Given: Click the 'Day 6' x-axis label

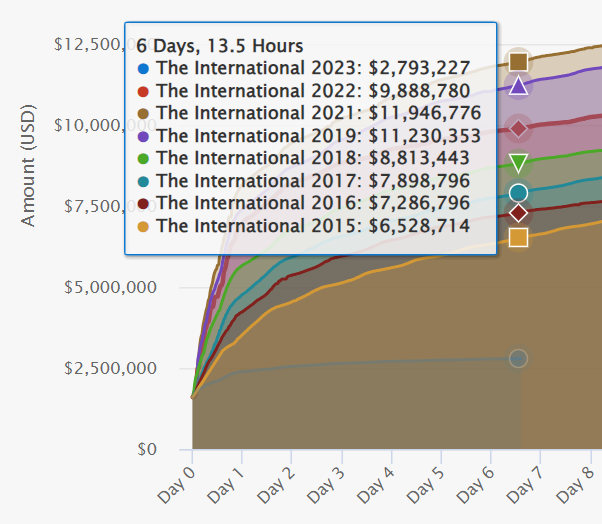Looking at the screenshot, I should pyautogui.click(x=475, y=485).
